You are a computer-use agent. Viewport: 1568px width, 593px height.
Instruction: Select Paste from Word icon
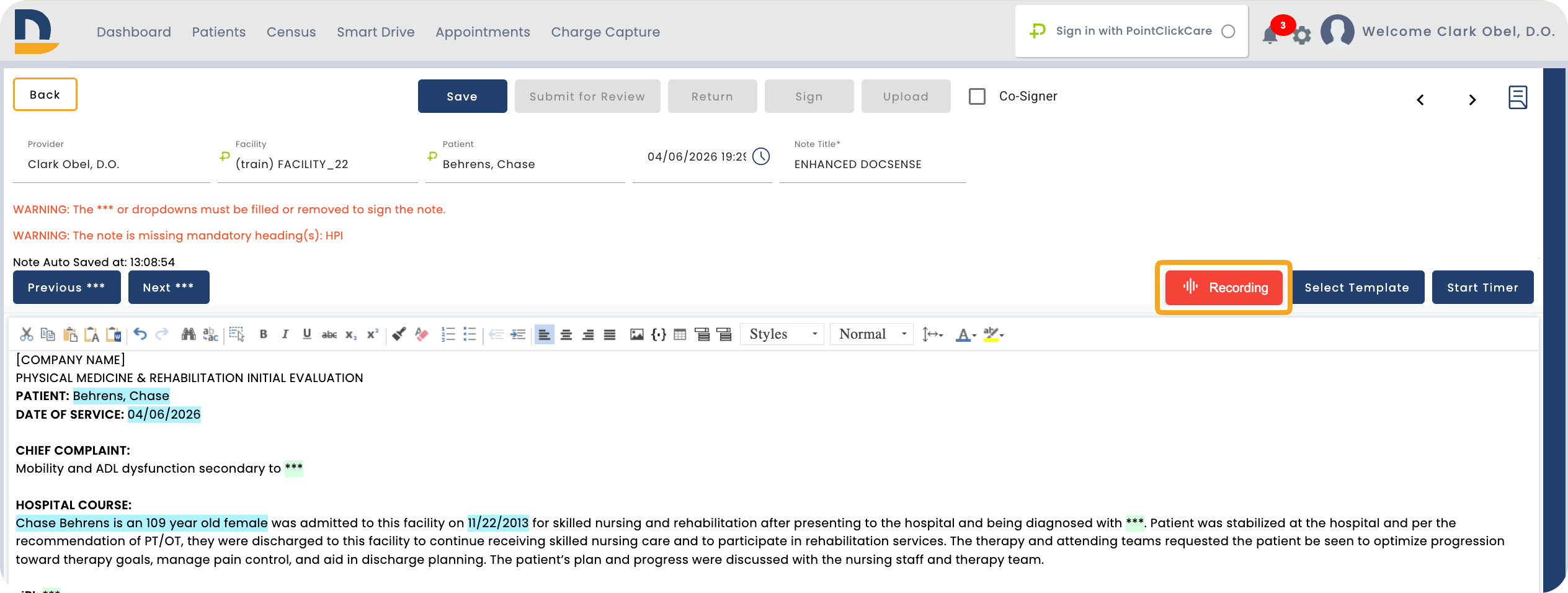[x=114, y=334]
